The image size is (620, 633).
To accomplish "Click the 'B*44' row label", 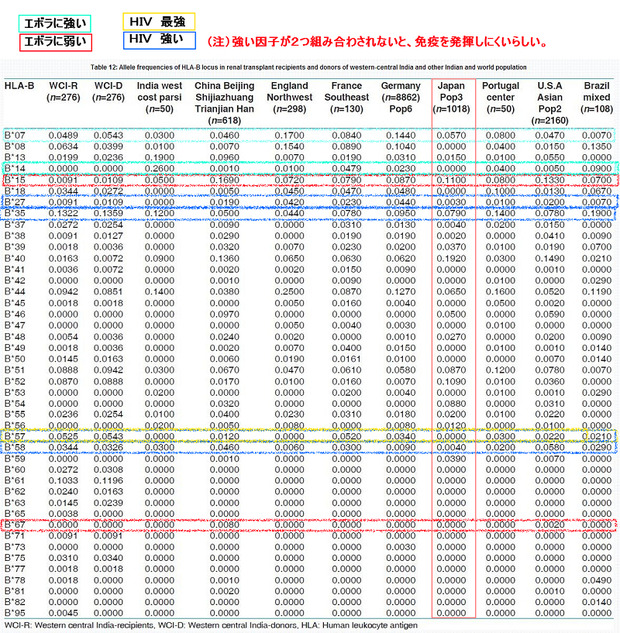I will 15,291.
